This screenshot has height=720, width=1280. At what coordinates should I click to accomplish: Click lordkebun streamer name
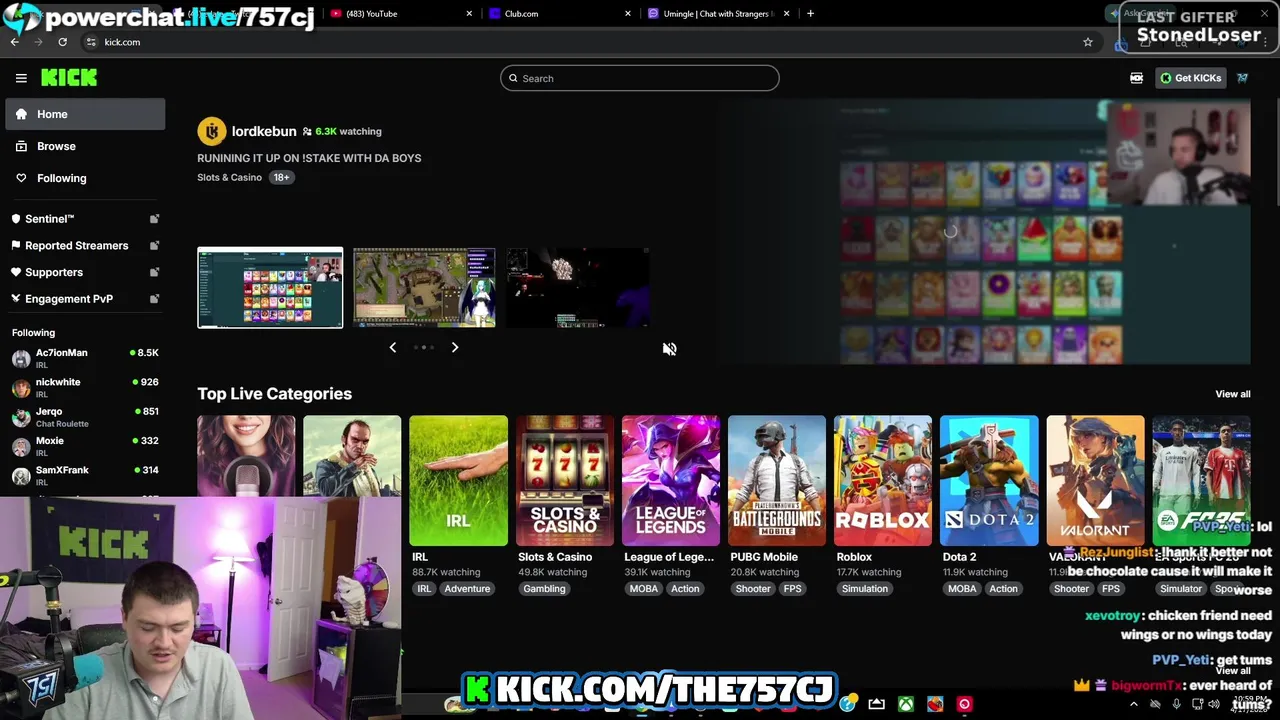264,131
